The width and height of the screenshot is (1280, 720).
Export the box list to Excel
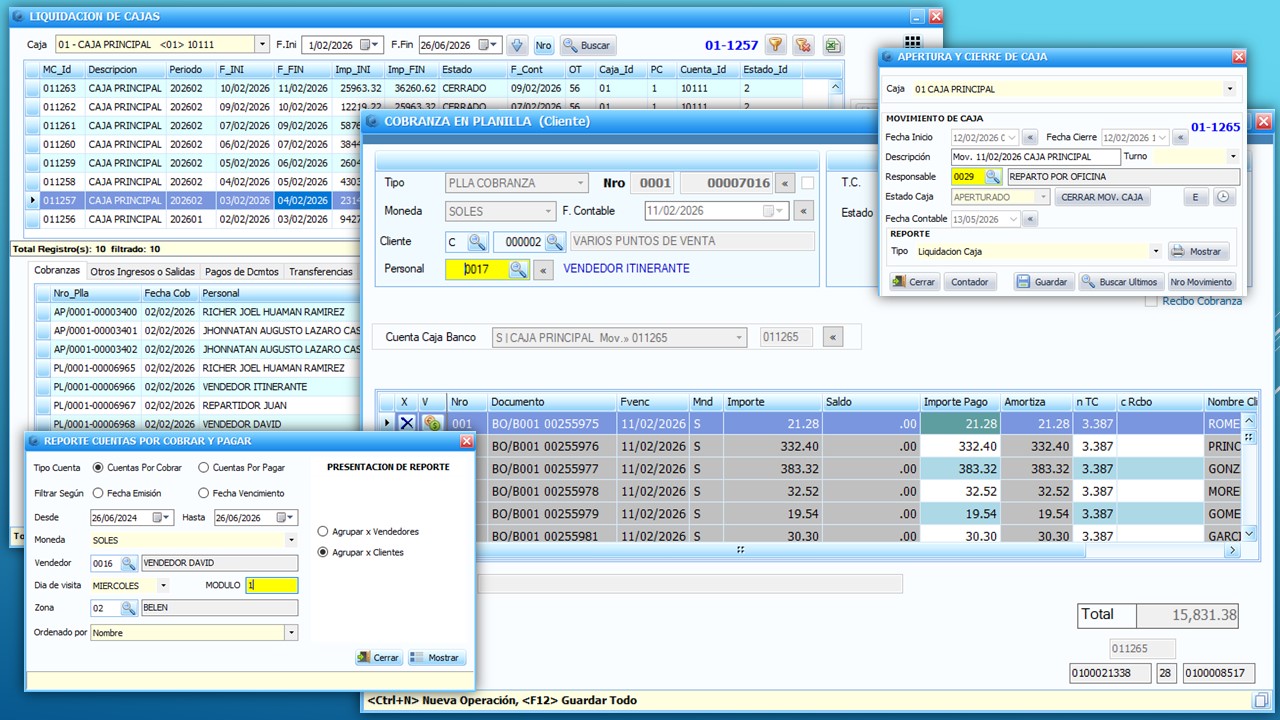point(832,45)
